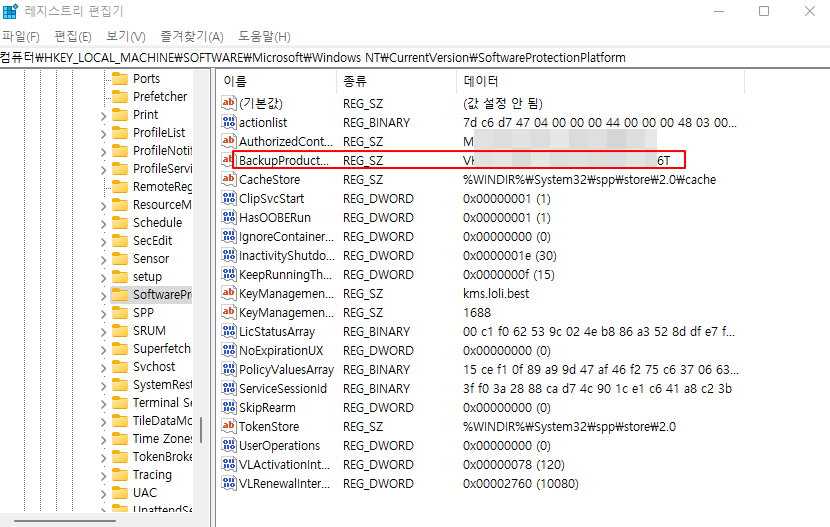Click string icon of (기본값) value
The height and width of the screenshot is (527, 830).
click(x=229, y=103)
